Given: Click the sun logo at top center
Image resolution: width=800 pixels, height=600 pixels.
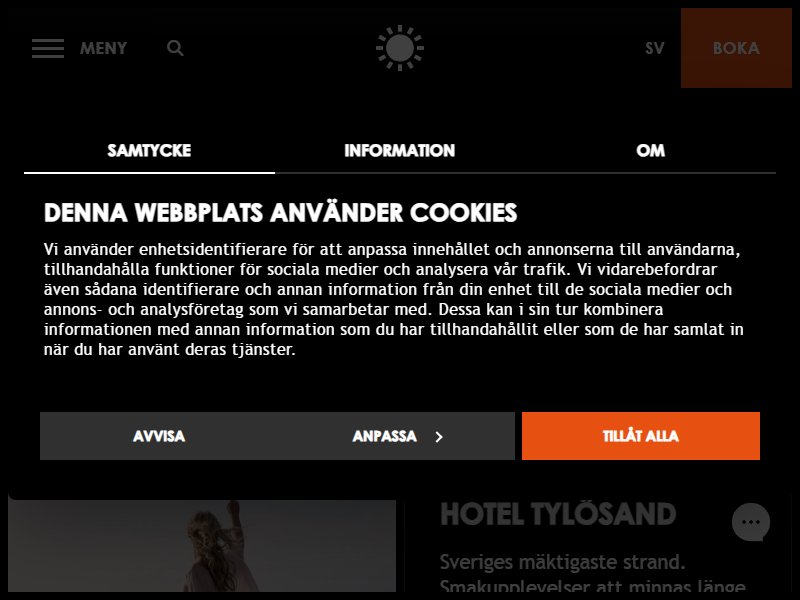Looking at the screenshot, I should coord(400,48).
